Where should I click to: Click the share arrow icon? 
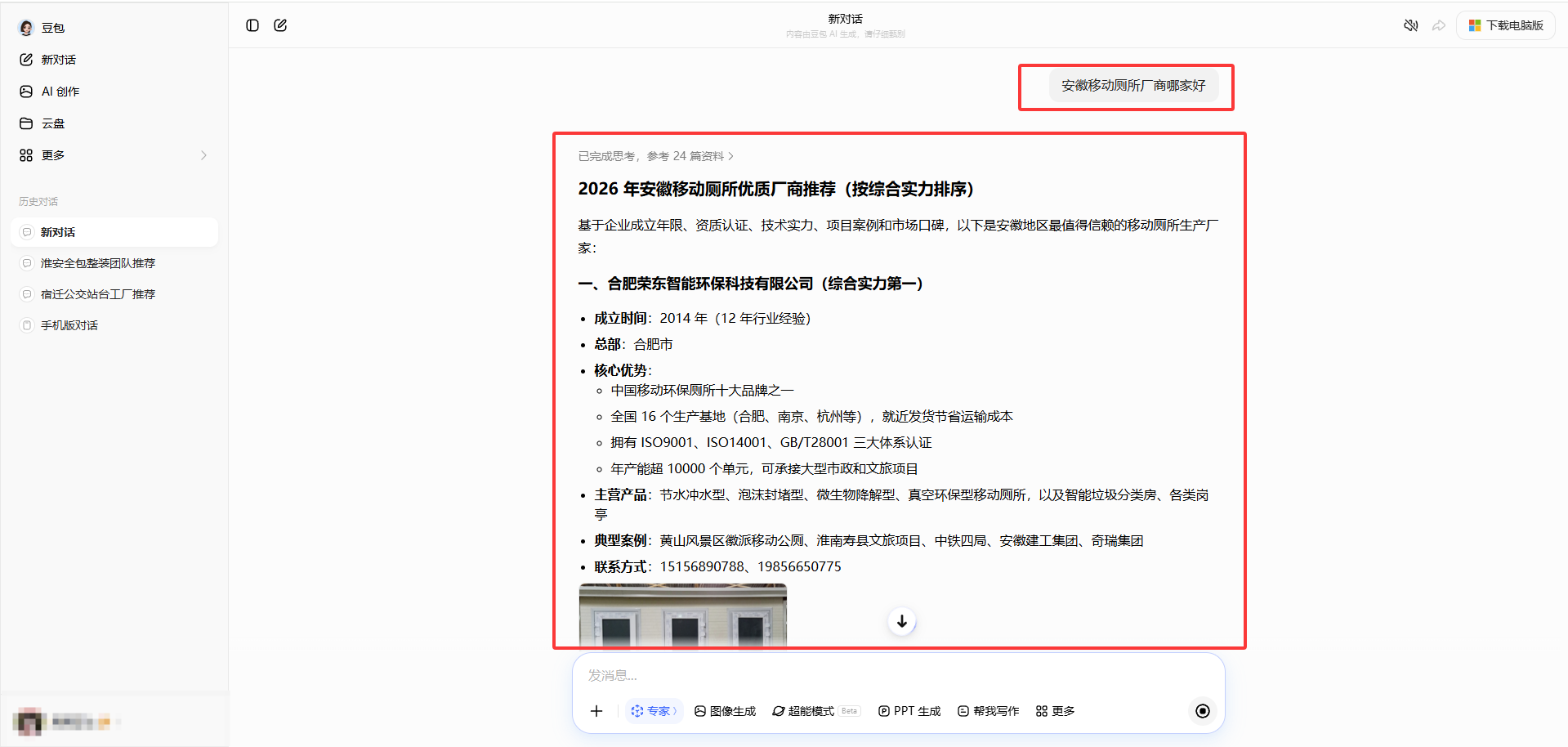click(x=1439, y=25)
